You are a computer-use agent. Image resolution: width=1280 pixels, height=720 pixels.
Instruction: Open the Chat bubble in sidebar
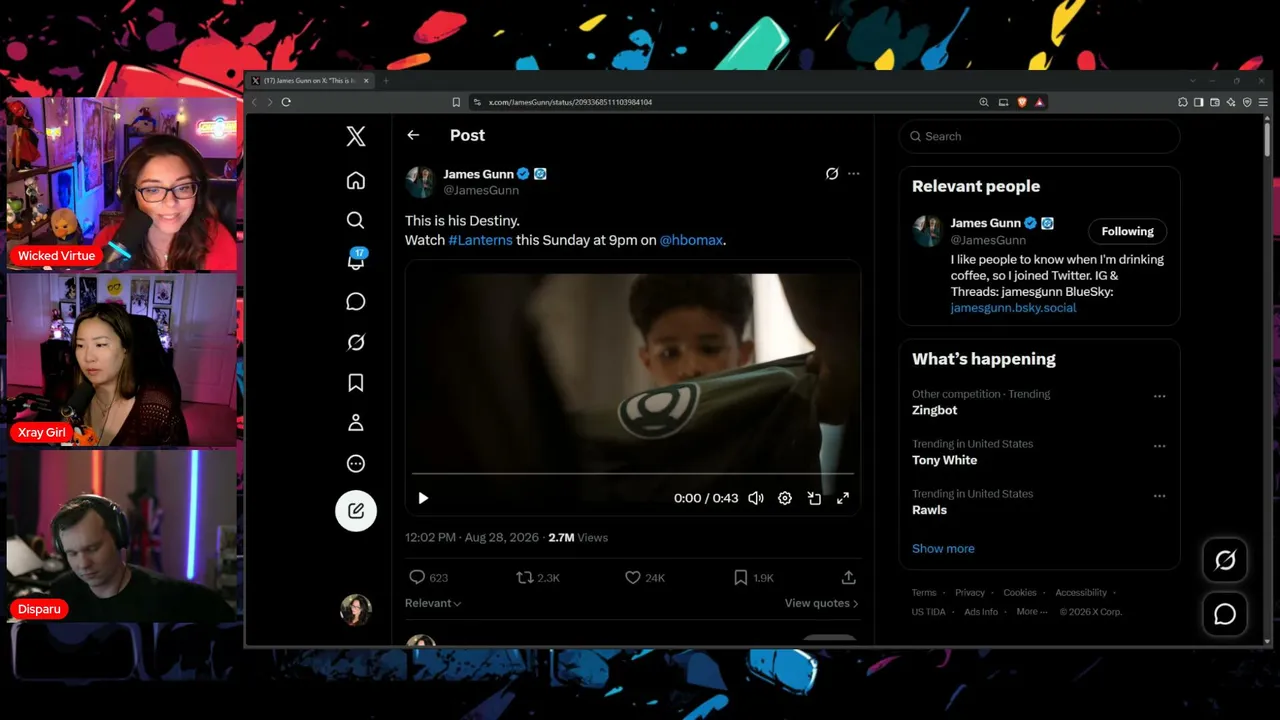(356, 301)
